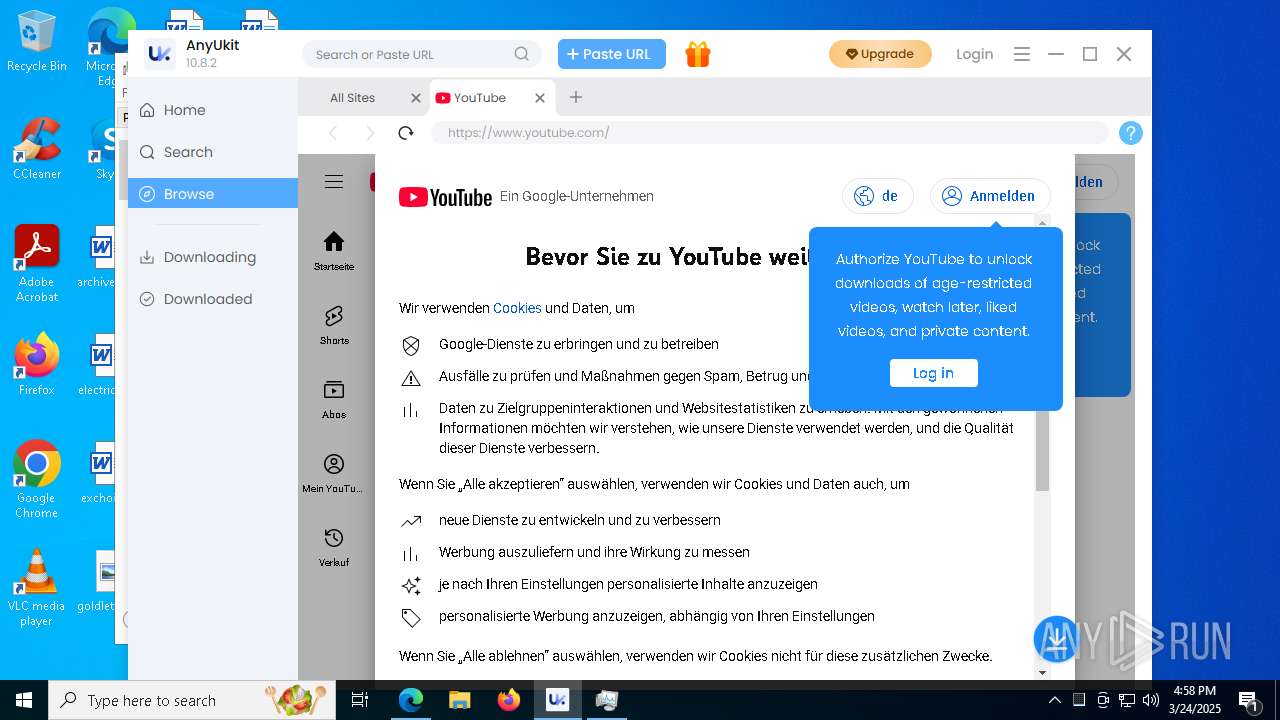Open CCleaner desktop shortcut
The height and width of the screenshot is (720, 1280).
(x=37, y=150)
